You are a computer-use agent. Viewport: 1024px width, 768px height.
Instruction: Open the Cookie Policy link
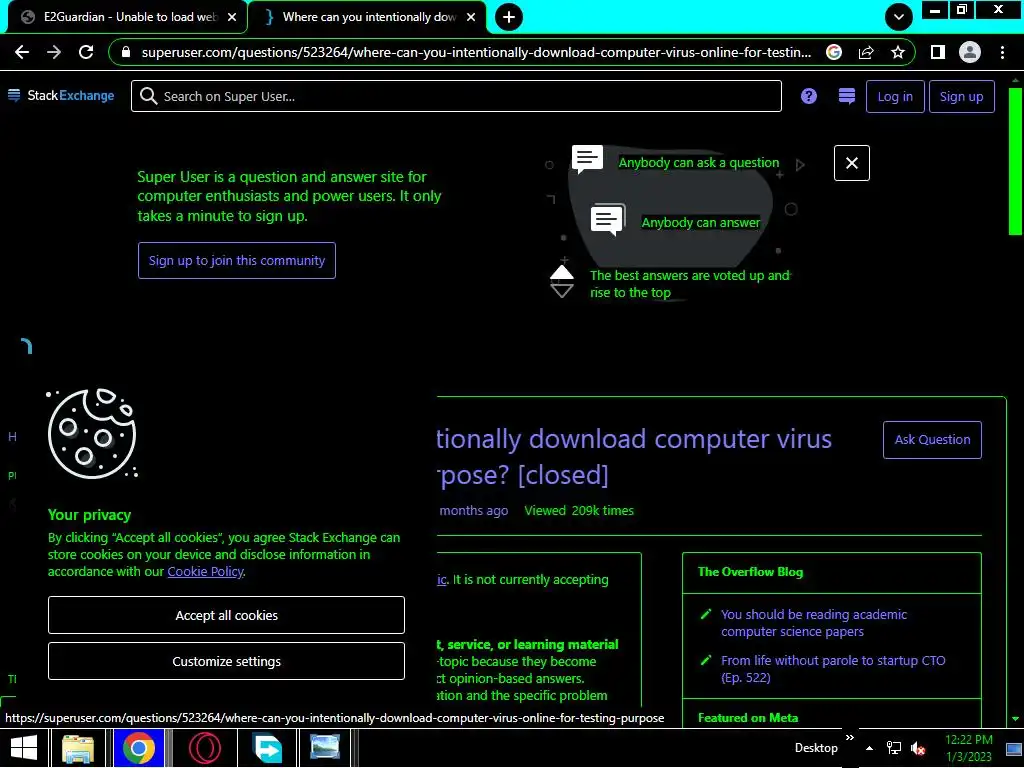pyautogui.click(x=205, y=571)
